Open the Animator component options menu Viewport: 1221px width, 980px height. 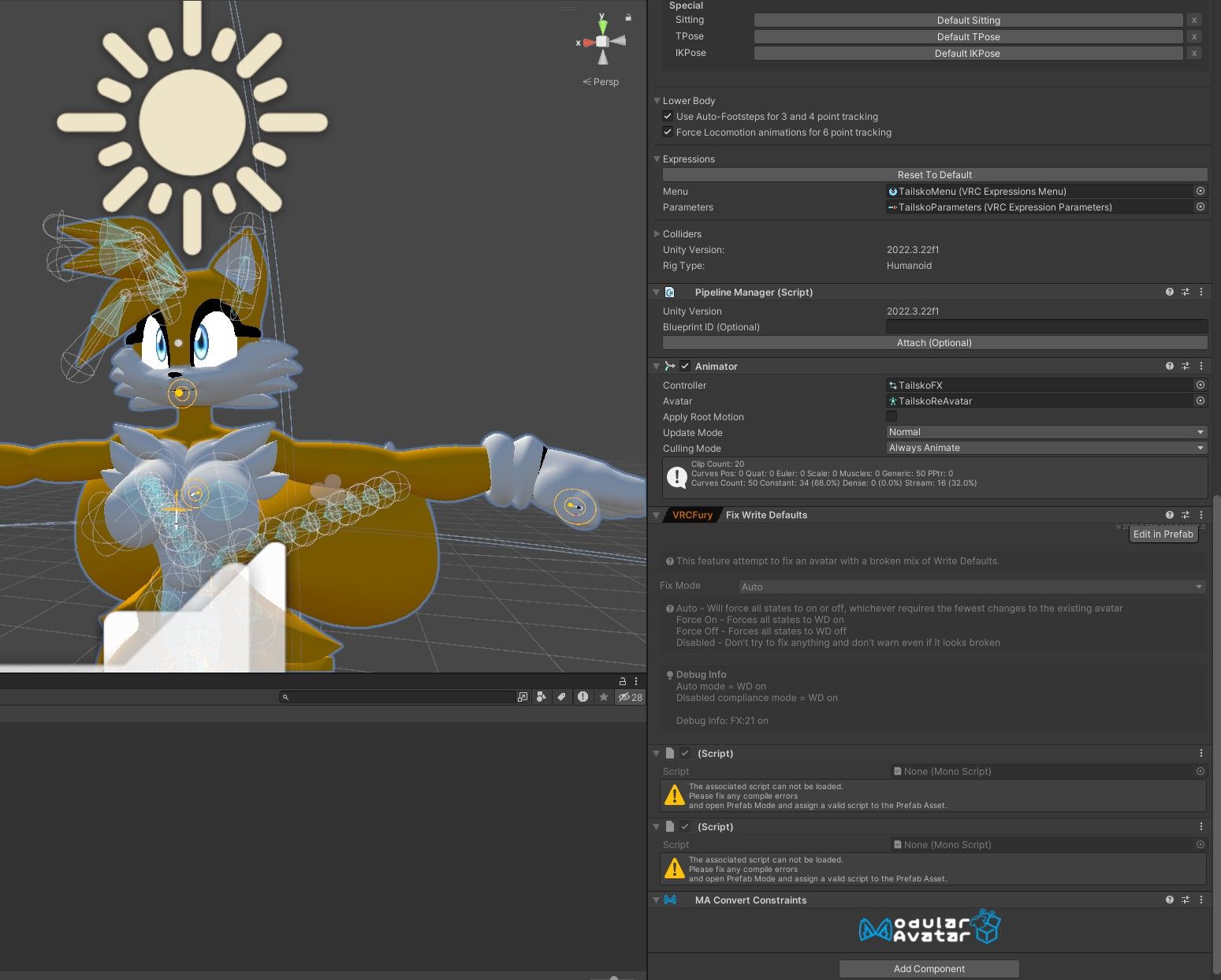(x=1201, y=366)
